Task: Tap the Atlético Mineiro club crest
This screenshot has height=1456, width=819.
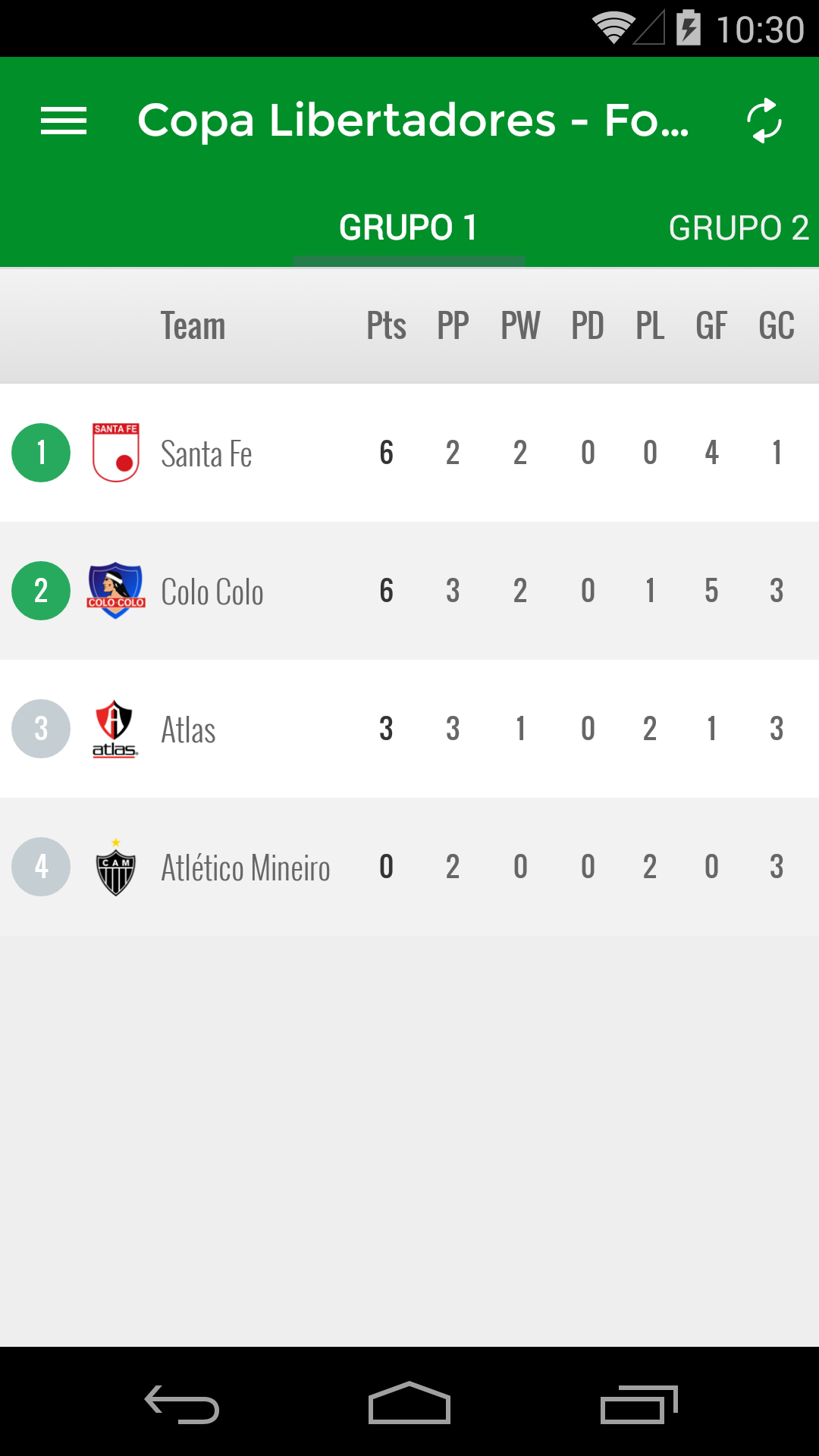Action: point(115,867)
